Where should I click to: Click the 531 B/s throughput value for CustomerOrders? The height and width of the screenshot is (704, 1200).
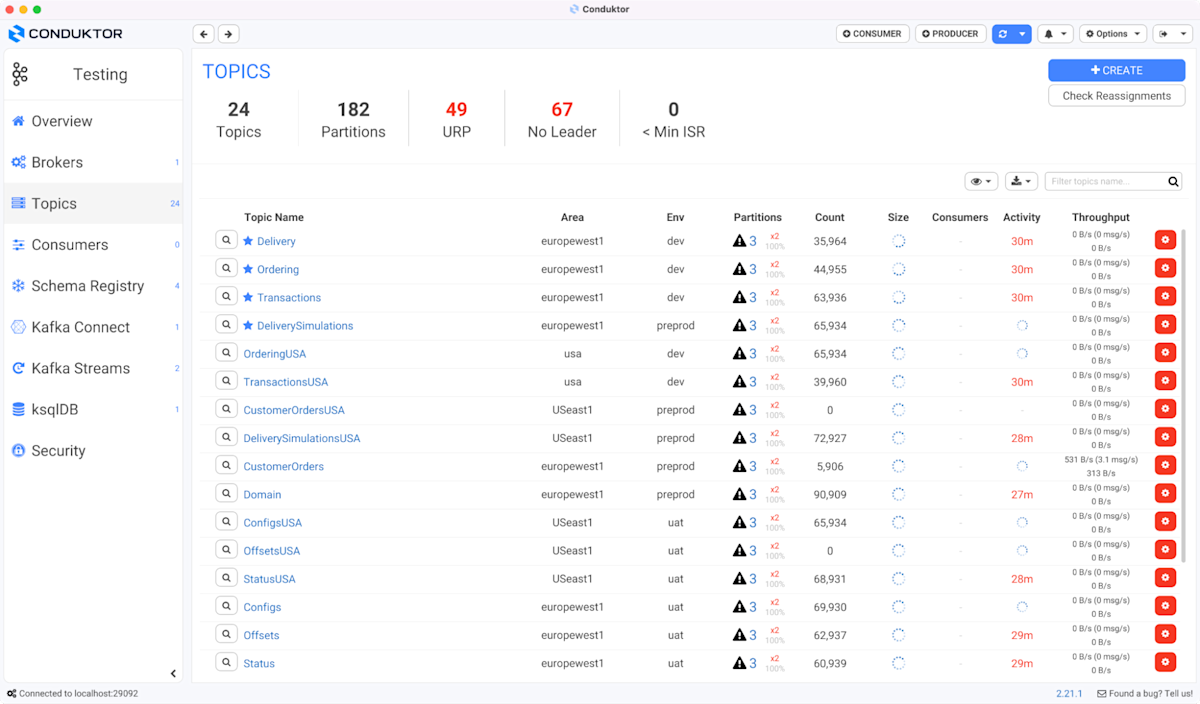(x=1100, y=460)
